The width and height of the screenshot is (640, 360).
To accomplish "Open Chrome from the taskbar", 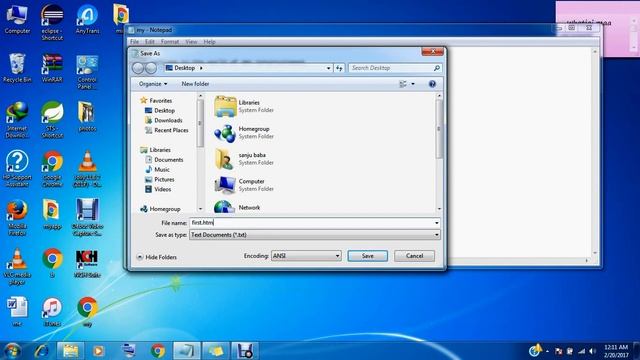I will point(158,351).
